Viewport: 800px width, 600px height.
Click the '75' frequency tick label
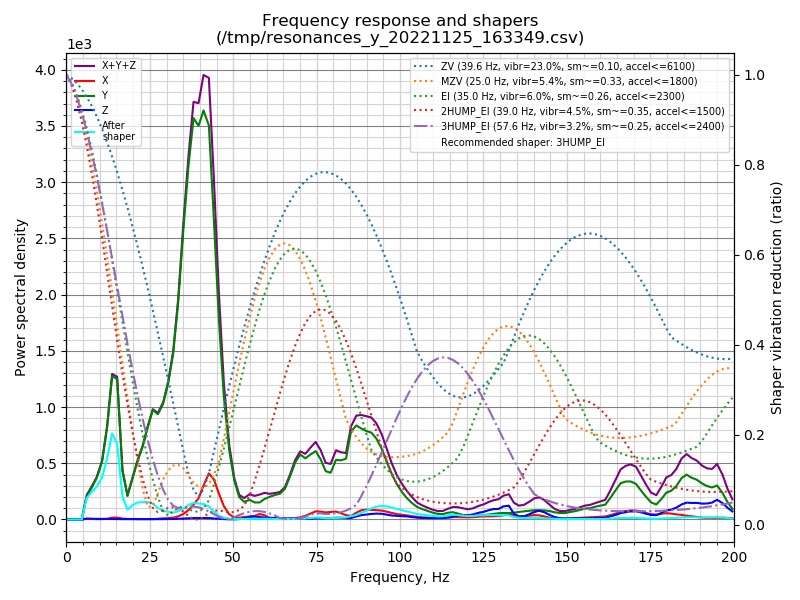point(317,557)
